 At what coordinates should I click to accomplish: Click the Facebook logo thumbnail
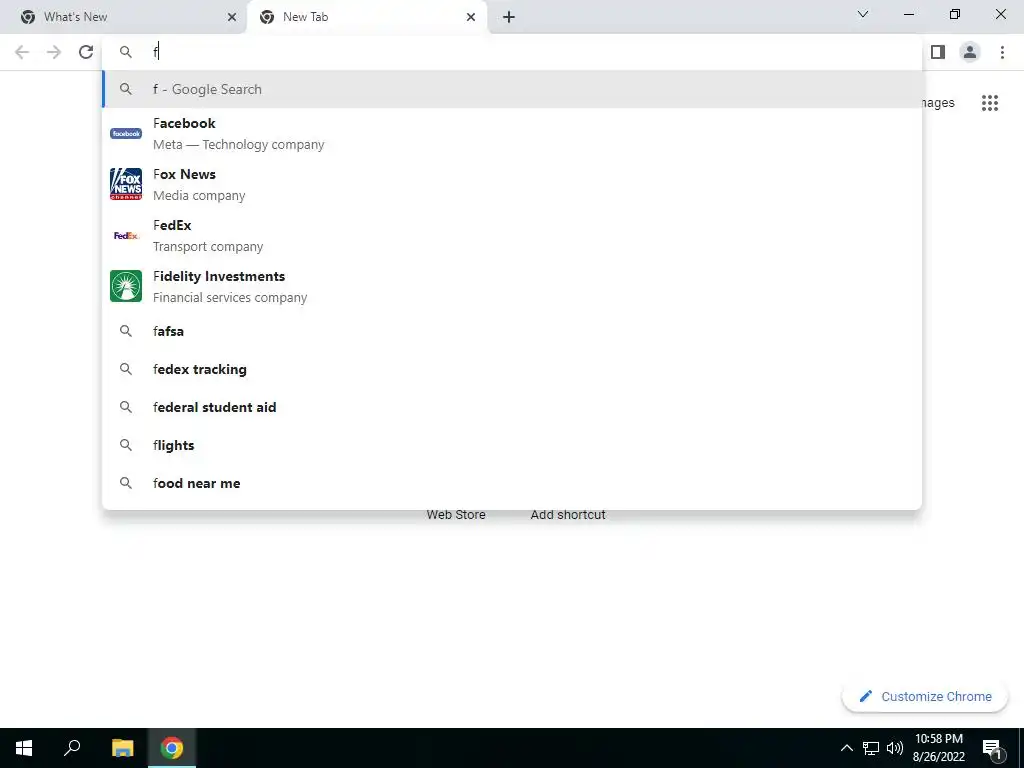tap(126, 133)
